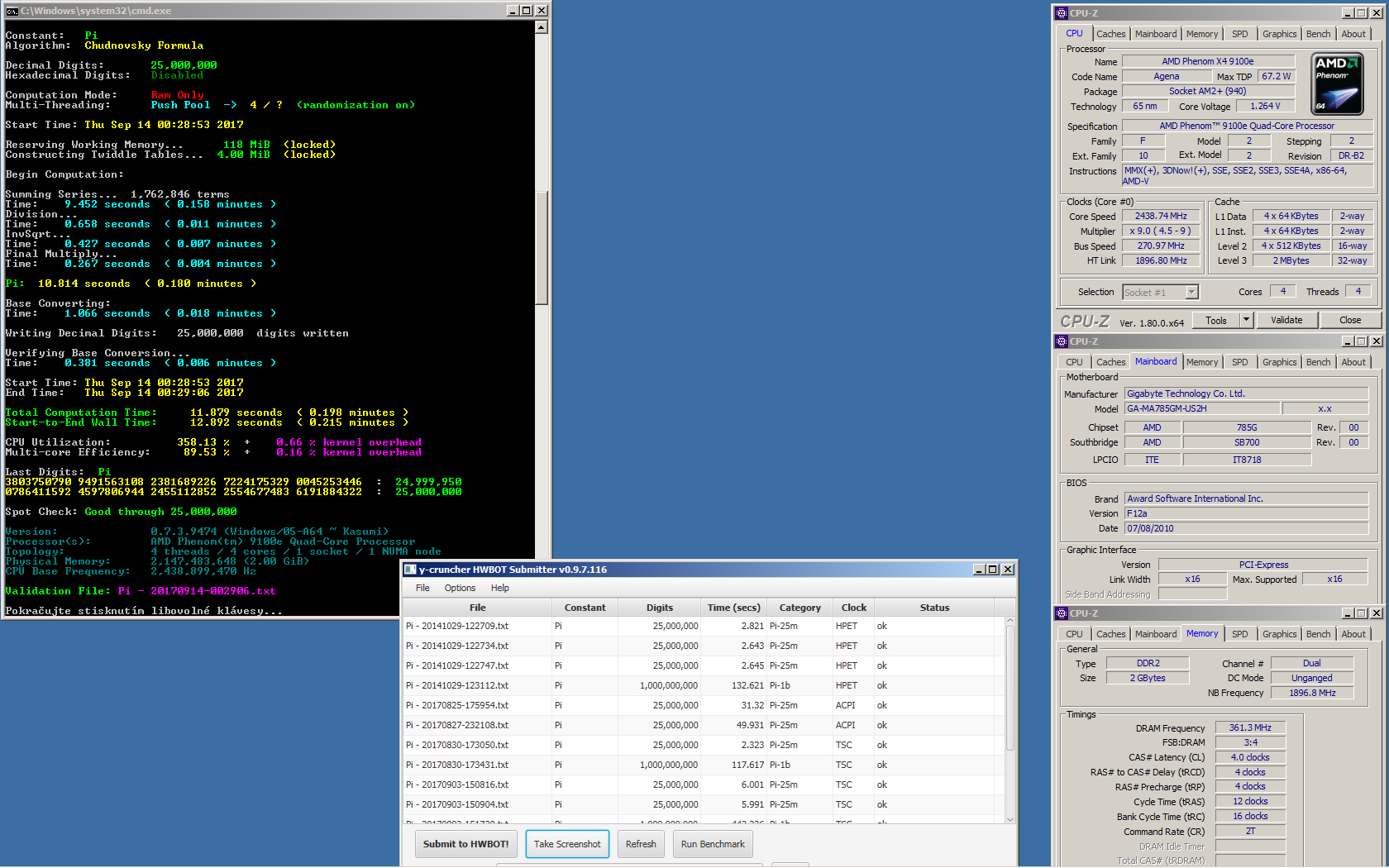Viewport: 1389px width, 868px height.
Task: Click the GA-MA785GM-US2H model field
Action: coord(1201,408)
